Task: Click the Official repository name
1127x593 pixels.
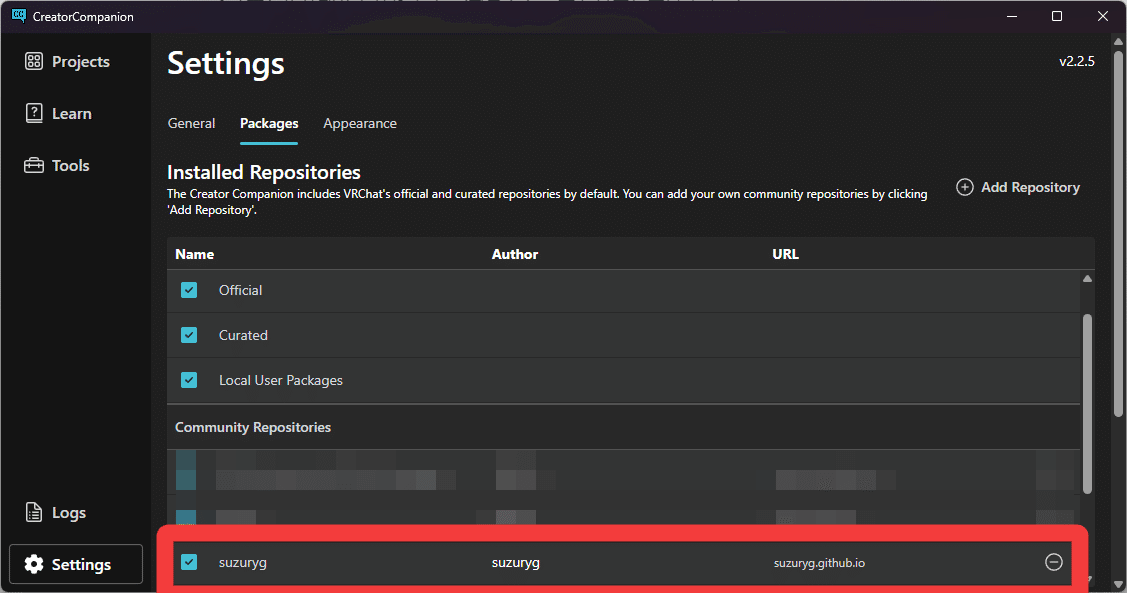Action: 241,290
